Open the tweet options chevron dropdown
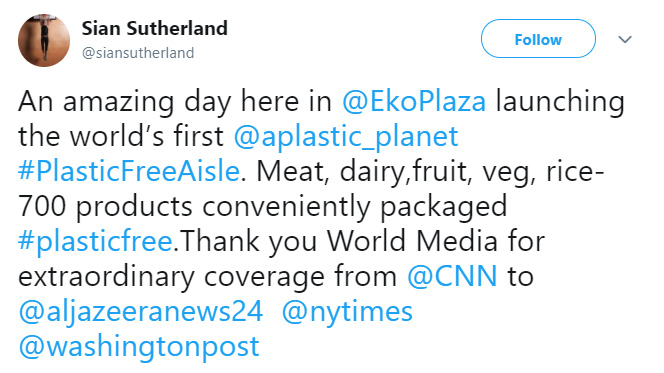The width and height of the screenshot is (664, 373). pyautogui.click(x=625, y=39)
